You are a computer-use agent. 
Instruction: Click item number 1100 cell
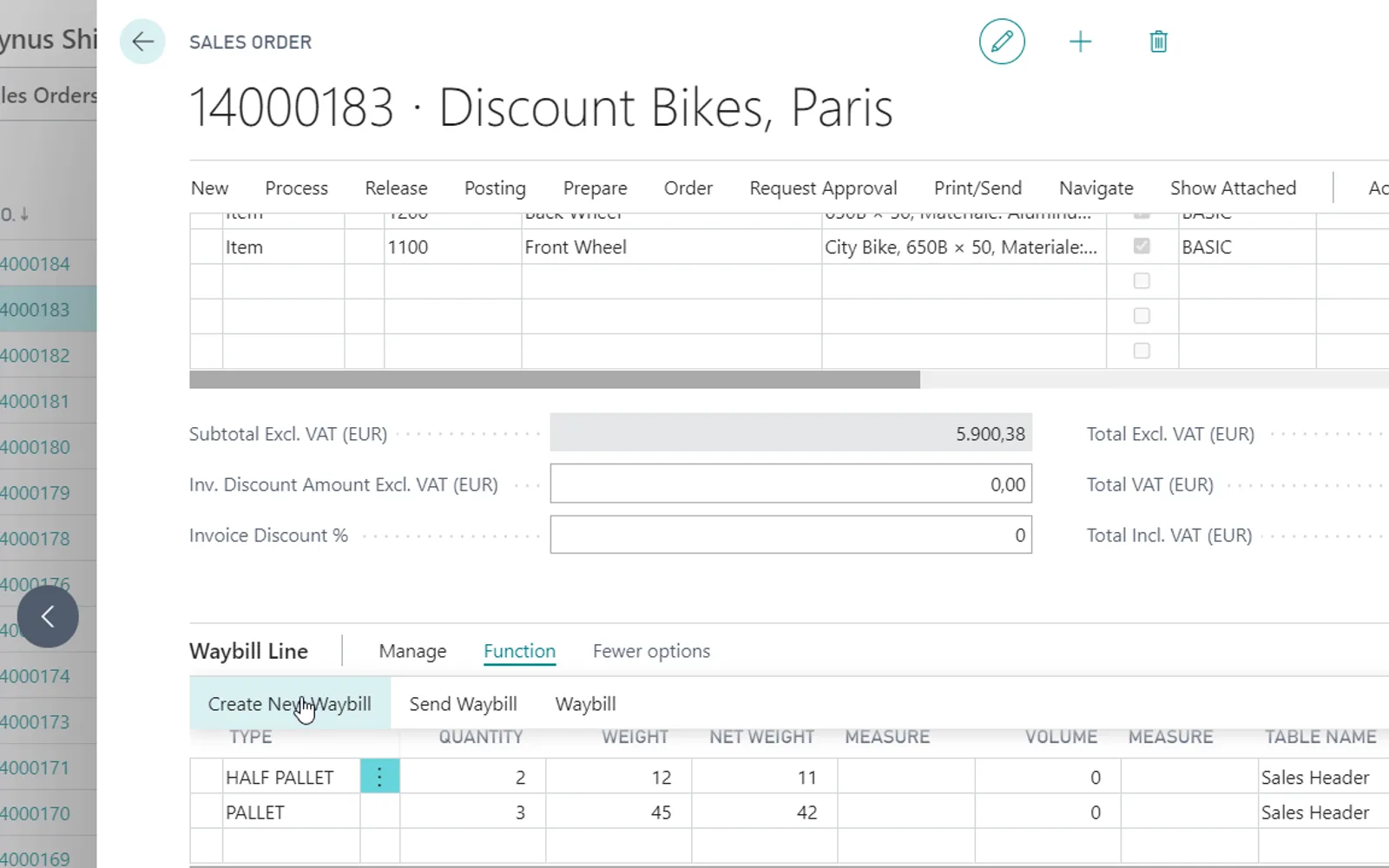coord(453,247)
